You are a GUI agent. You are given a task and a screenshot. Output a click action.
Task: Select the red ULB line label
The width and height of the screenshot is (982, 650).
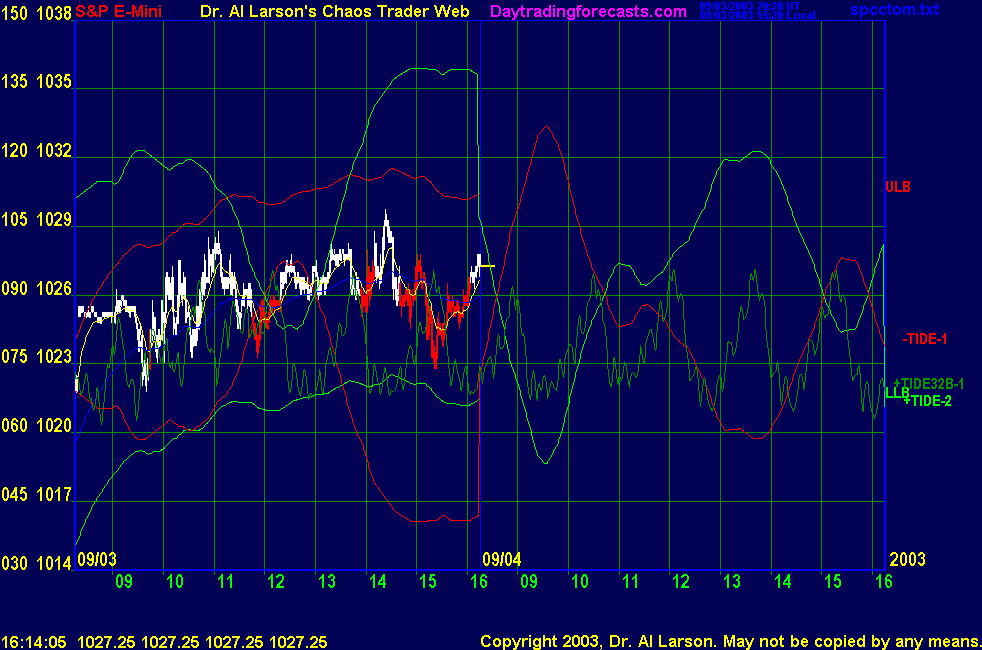(x=897, y=186)
